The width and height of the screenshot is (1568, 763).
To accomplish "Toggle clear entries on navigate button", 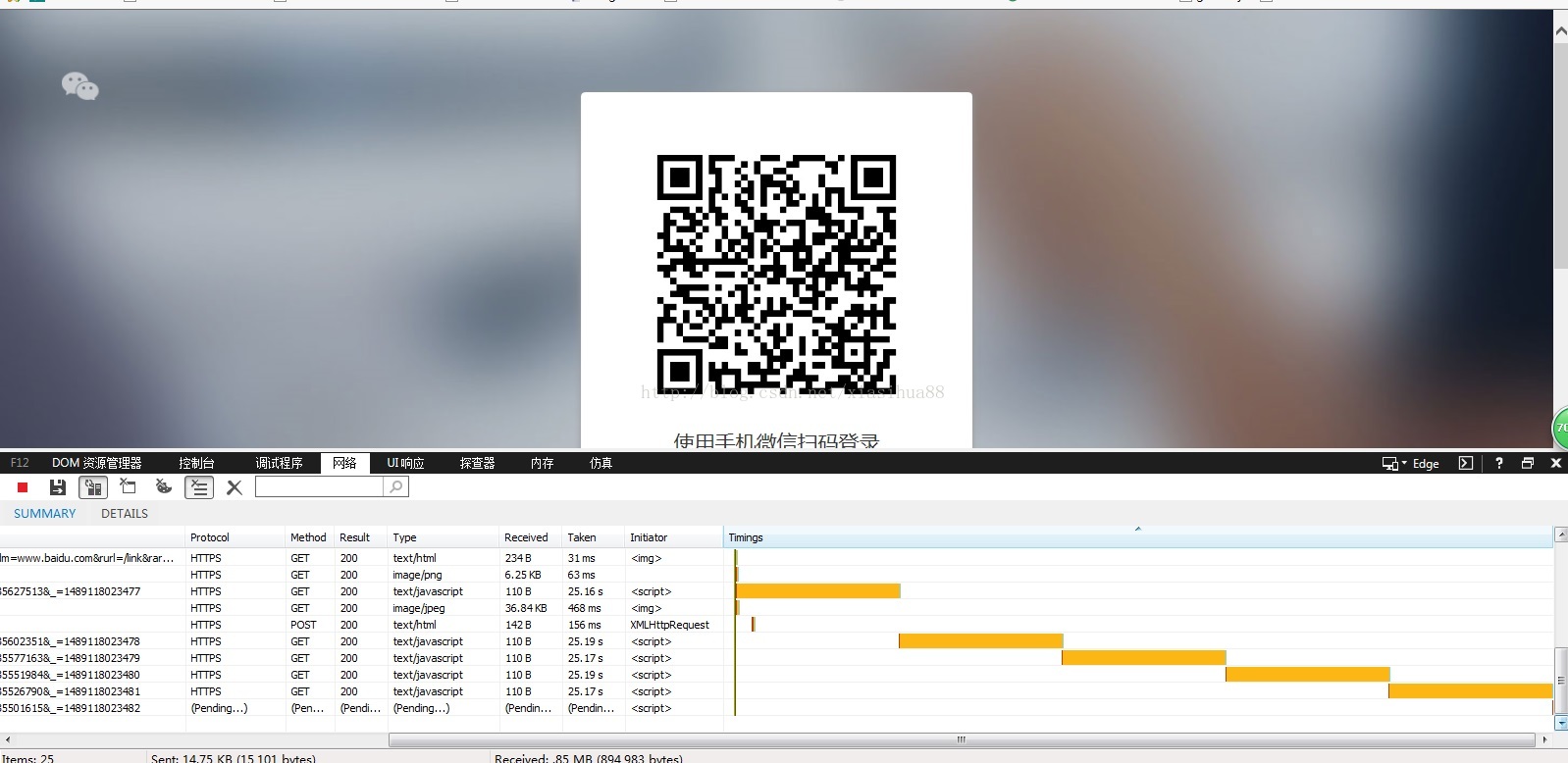I will (199, 486).
